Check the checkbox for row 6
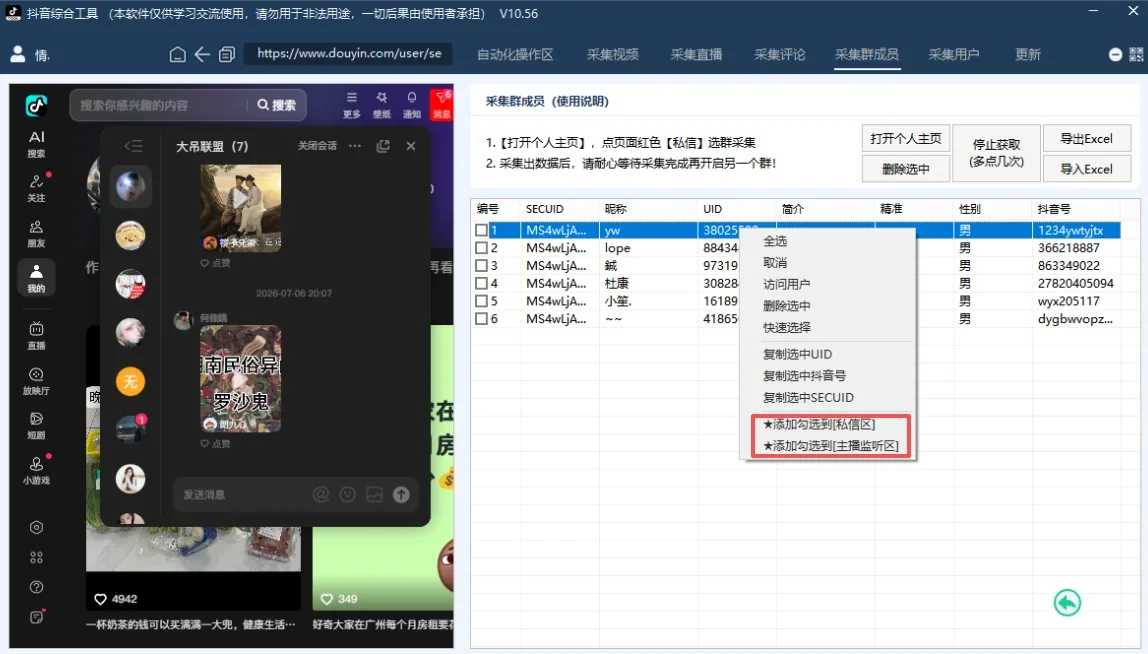This screenshot has width=1148, height=654. pyautogui.click(x=481, y=319)
